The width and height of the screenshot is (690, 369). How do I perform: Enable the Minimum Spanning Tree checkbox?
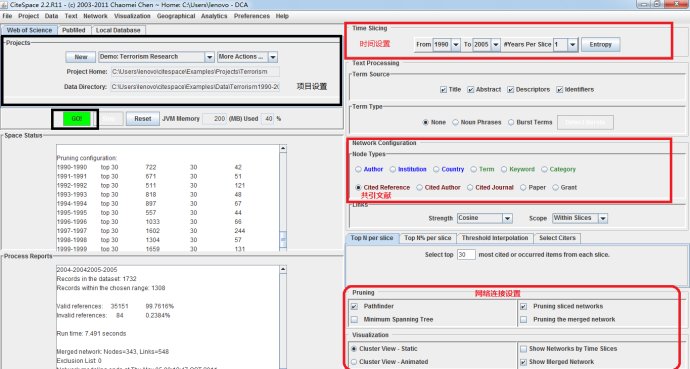(354, 319)
